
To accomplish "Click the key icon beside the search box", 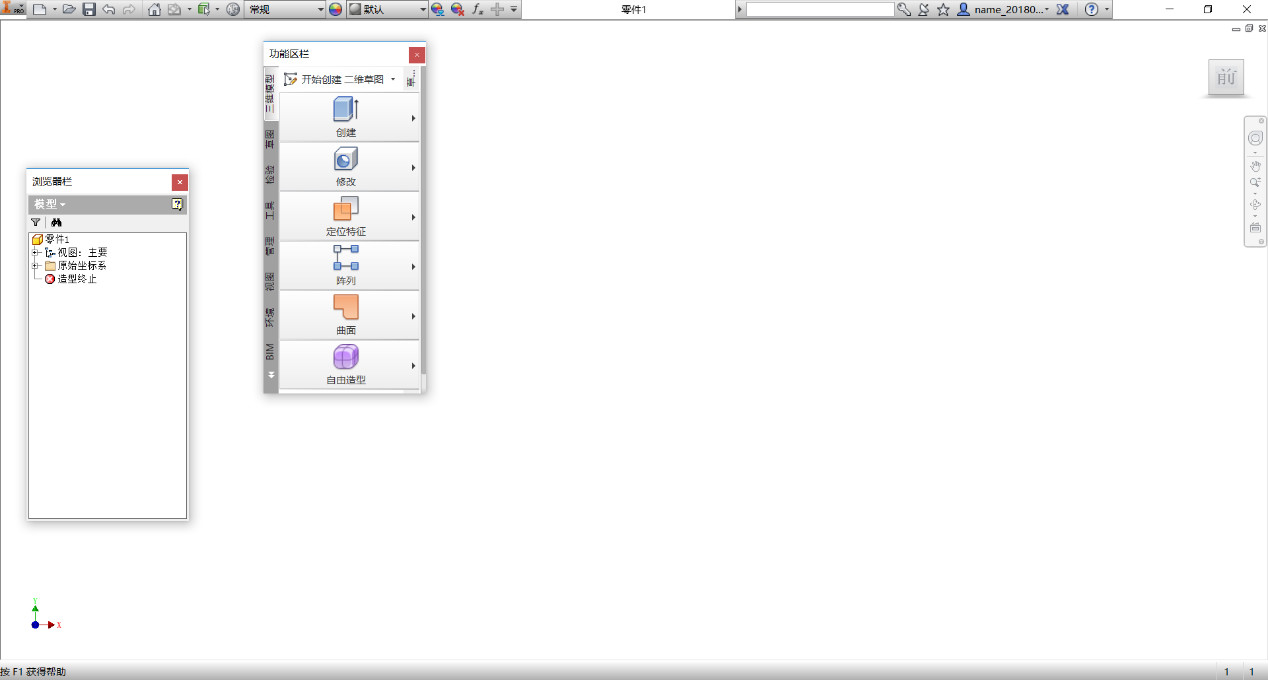I will 904,9.
